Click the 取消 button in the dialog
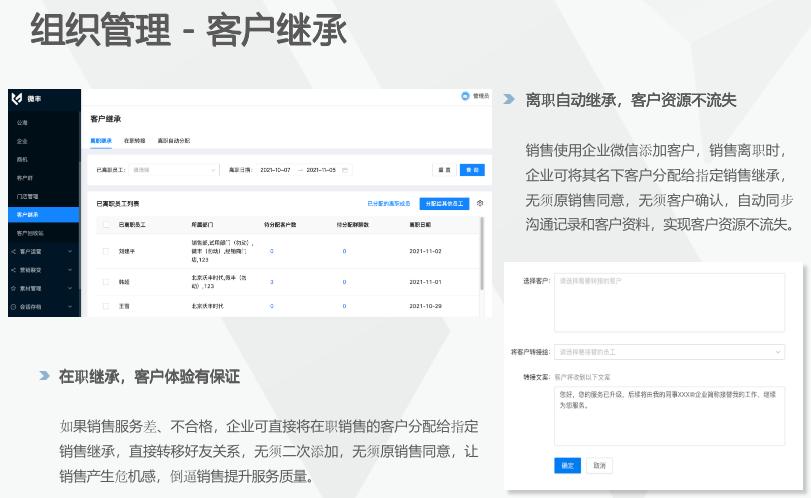 [599, 465]
